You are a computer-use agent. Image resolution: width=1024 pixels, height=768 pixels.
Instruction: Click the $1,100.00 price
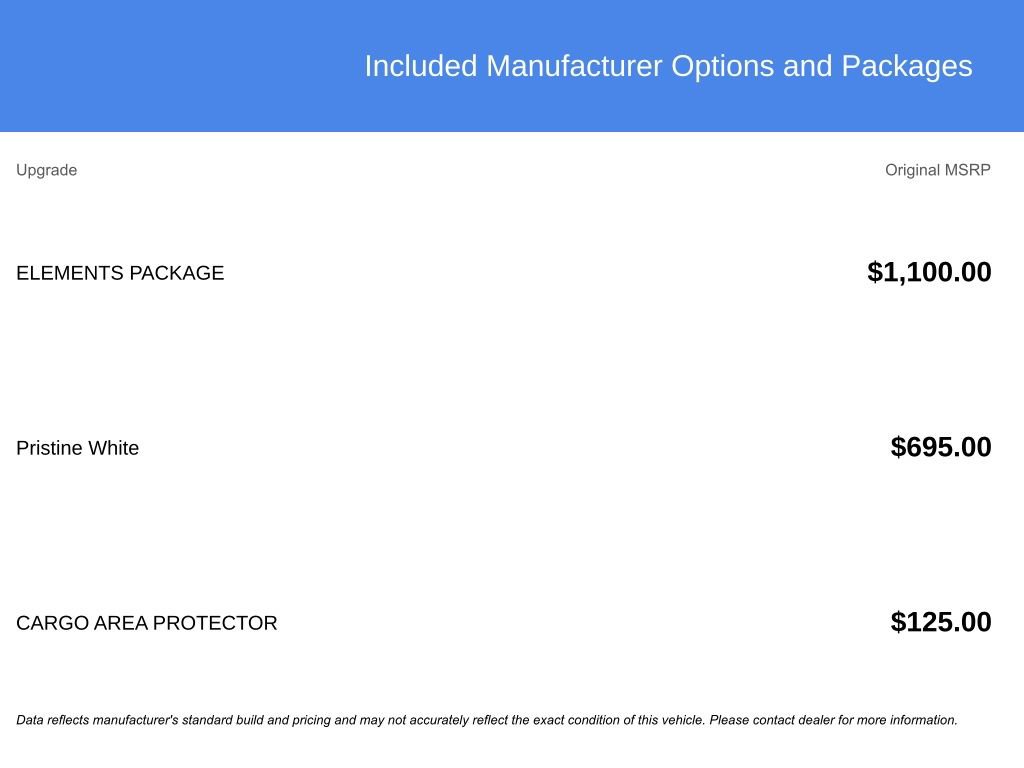(x=929, y=272)
